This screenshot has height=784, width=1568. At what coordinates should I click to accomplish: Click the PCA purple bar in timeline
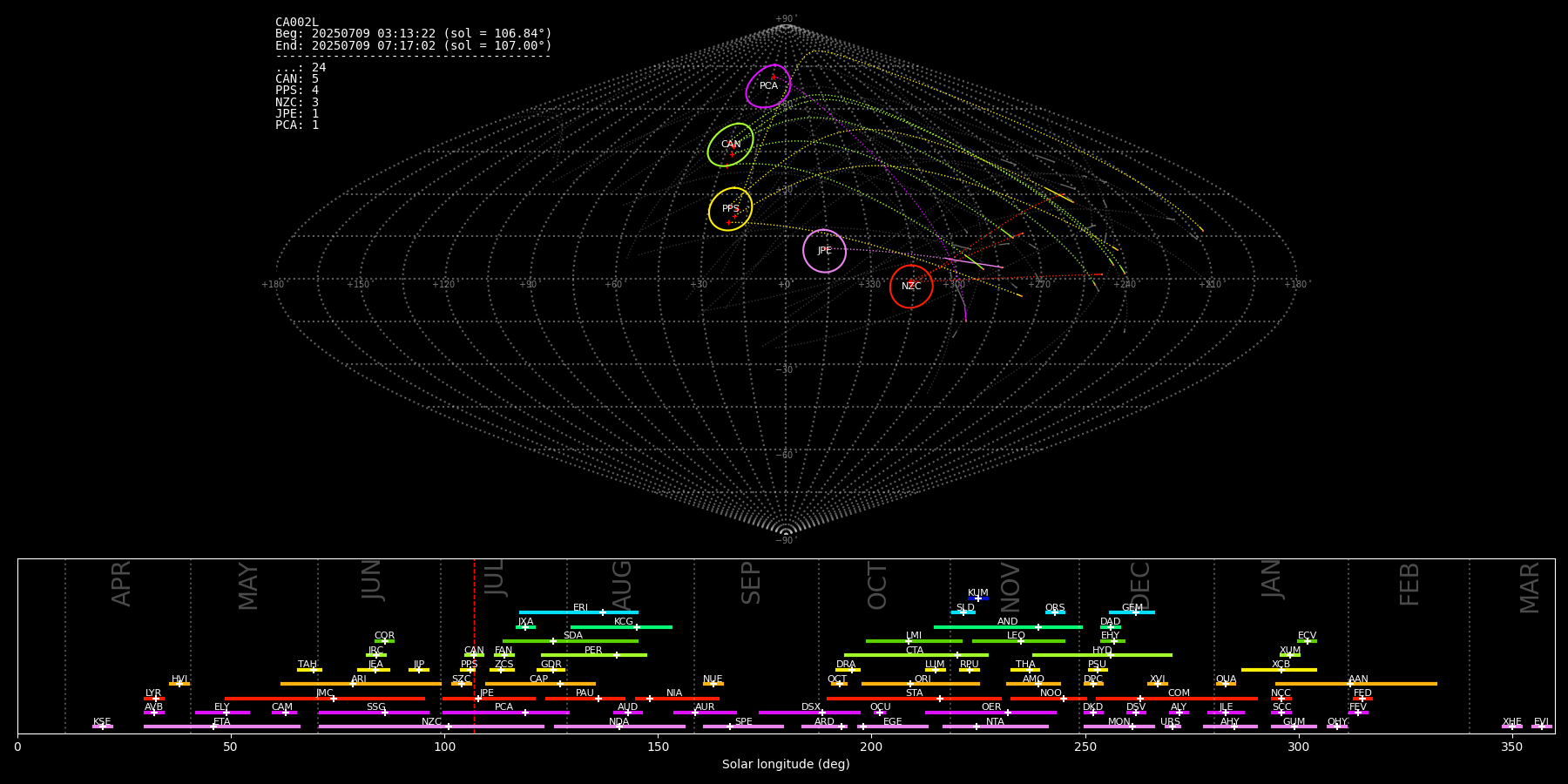pos(505,713)
